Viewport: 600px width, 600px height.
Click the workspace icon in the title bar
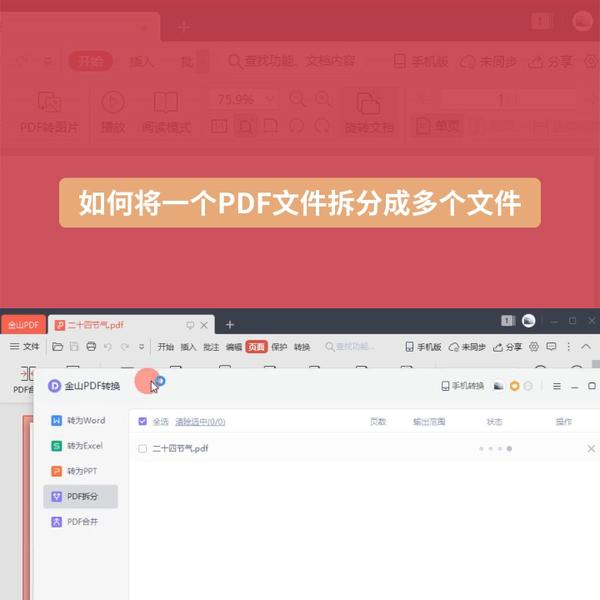[508, 321]
